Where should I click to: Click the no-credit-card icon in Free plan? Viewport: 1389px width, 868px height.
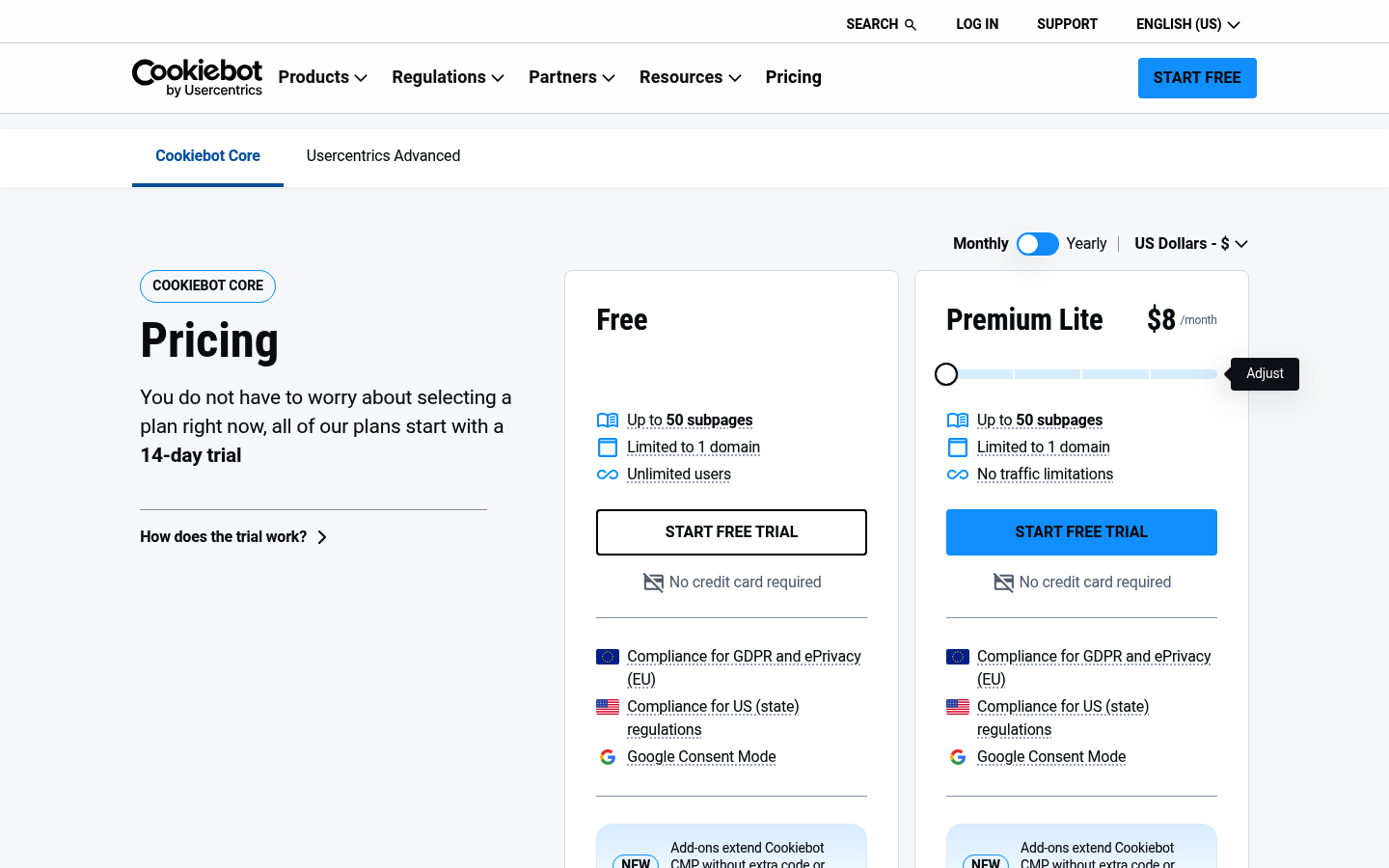pos(654,583)
